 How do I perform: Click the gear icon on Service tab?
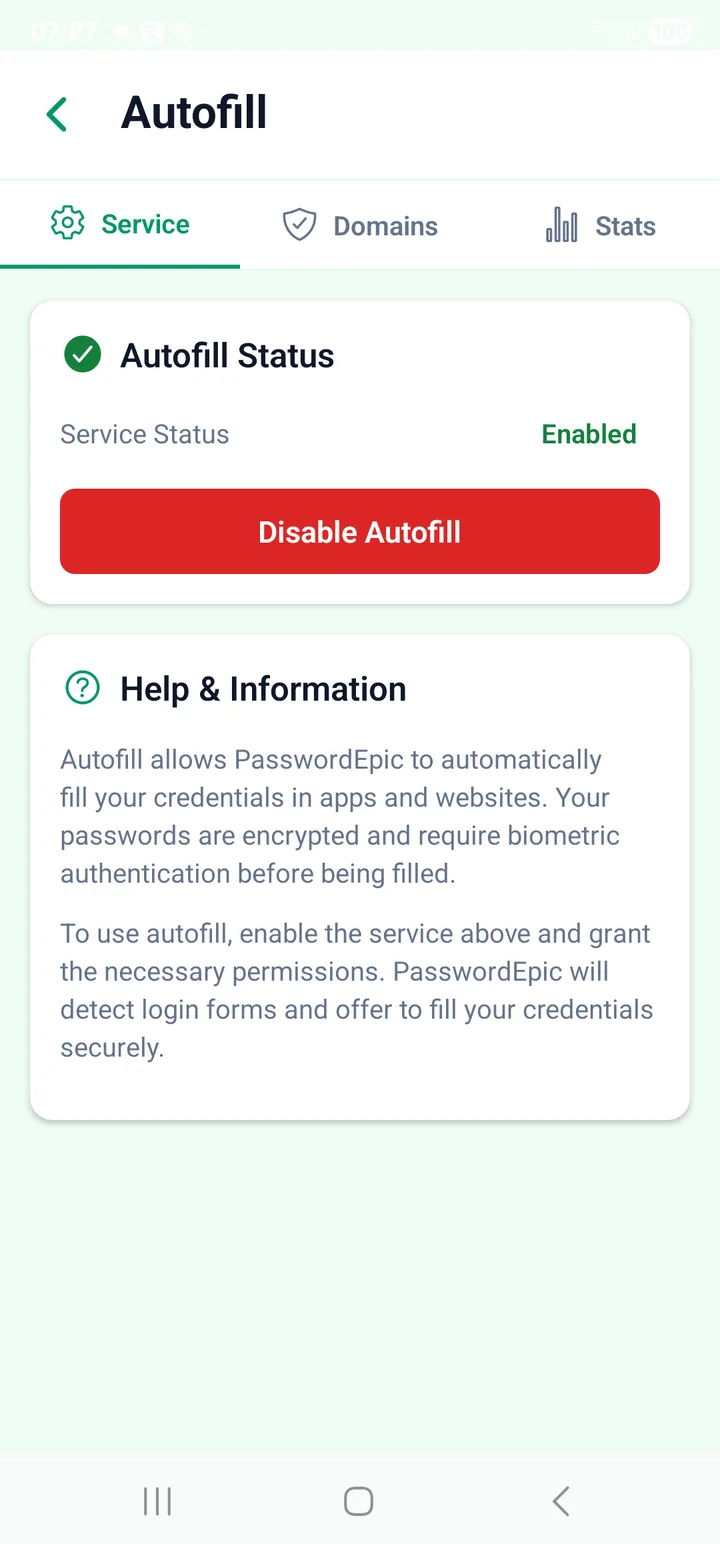pos(67,223)
